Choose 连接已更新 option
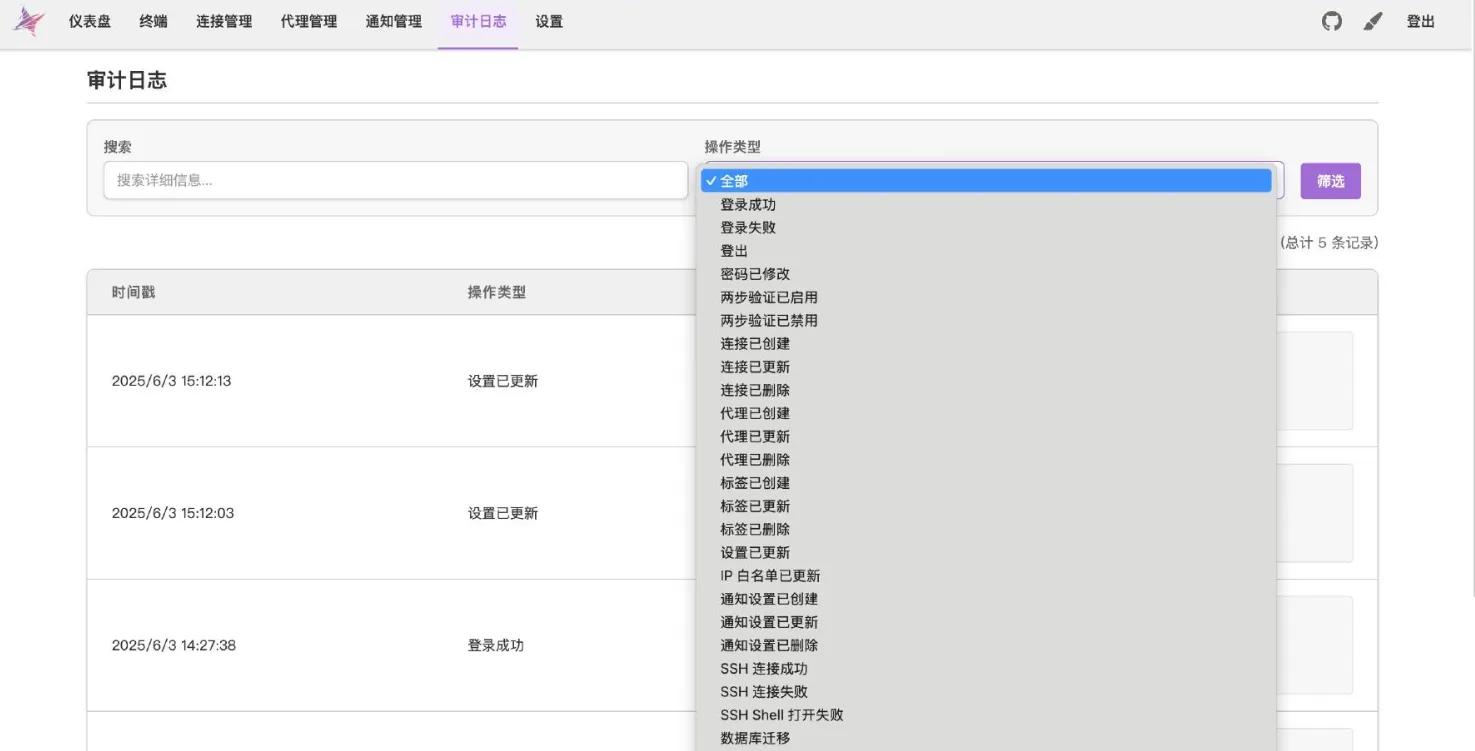 (985, 367)
